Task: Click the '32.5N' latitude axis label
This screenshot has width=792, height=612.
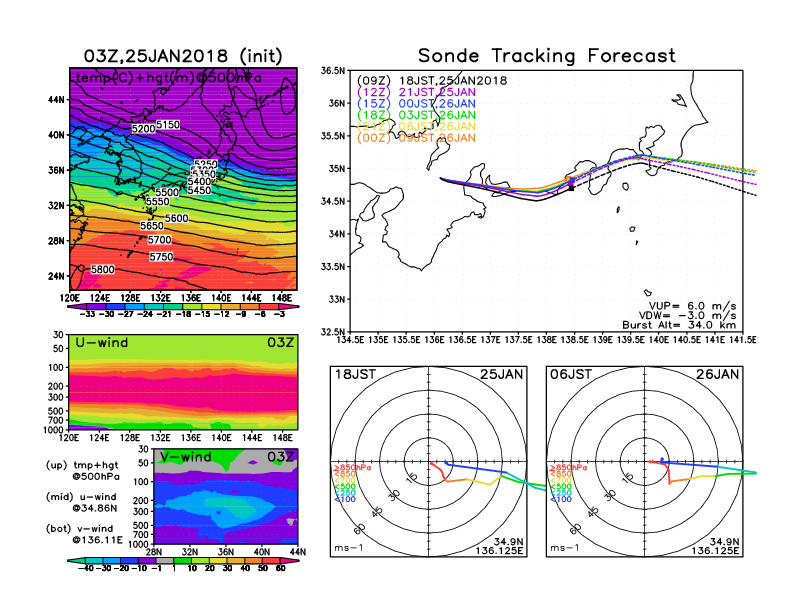Action: (x=333, y=332)
